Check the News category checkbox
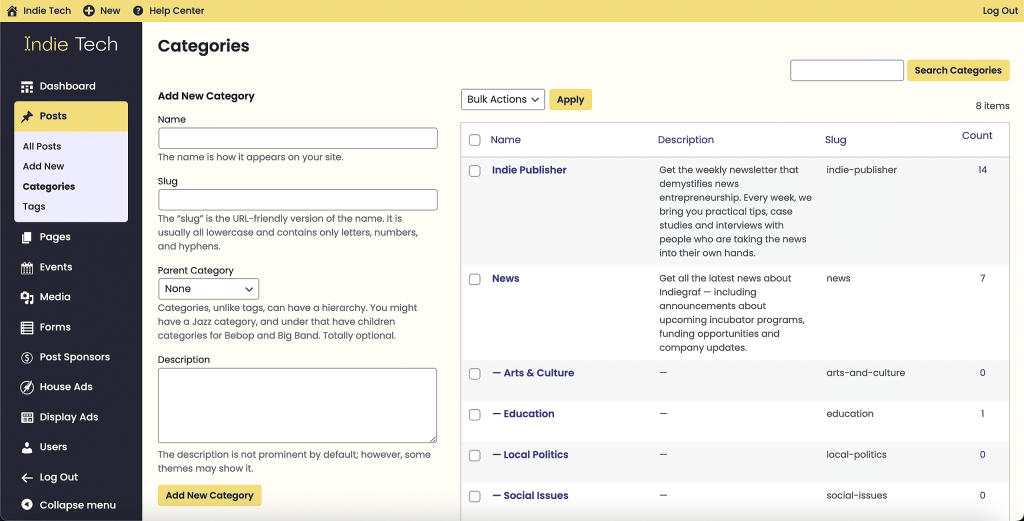 click(x=475, y=279)
